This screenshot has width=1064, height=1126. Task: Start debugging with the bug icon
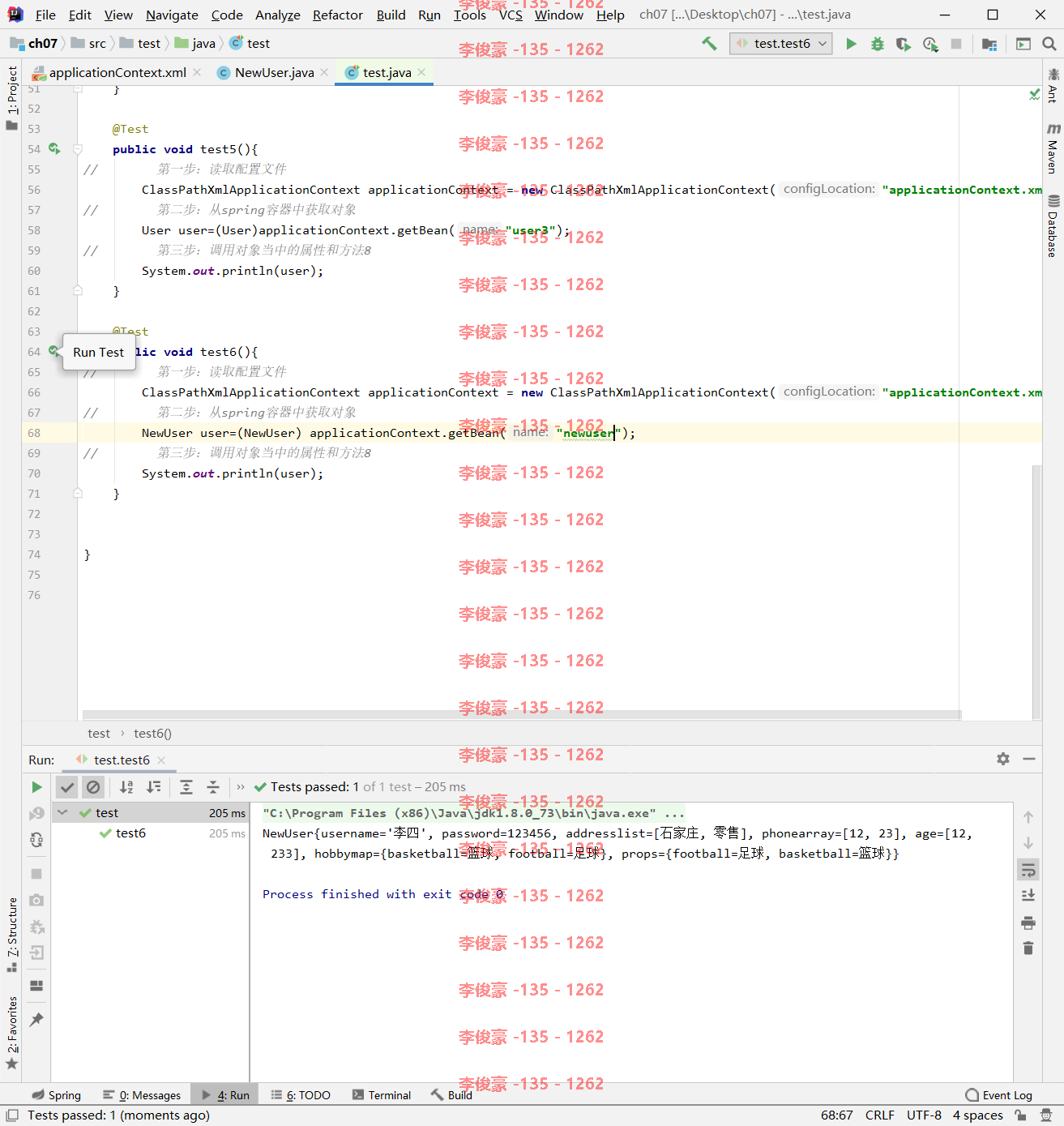tap(877, 44)
